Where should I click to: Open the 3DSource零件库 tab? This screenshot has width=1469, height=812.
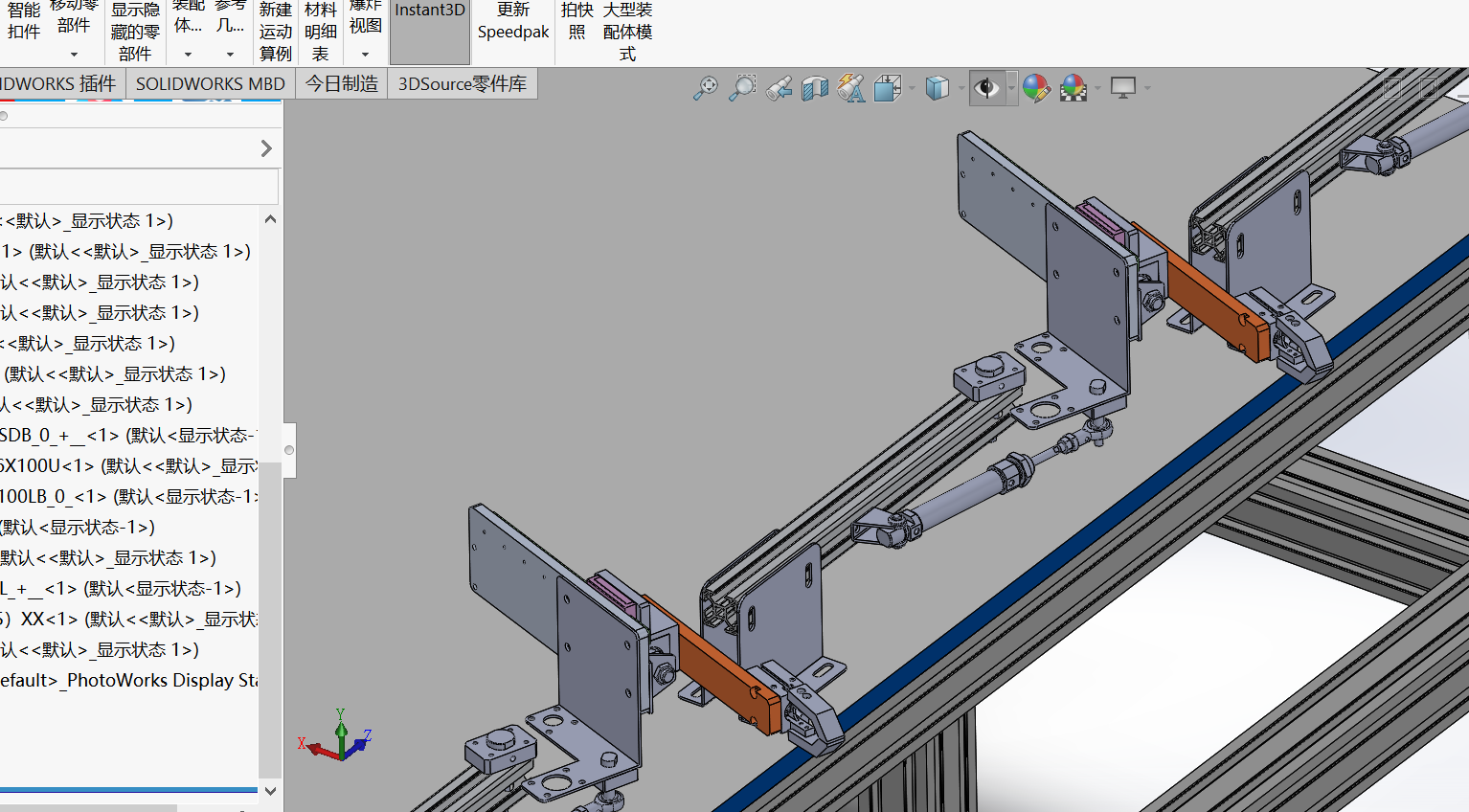(x=463, y=84)
